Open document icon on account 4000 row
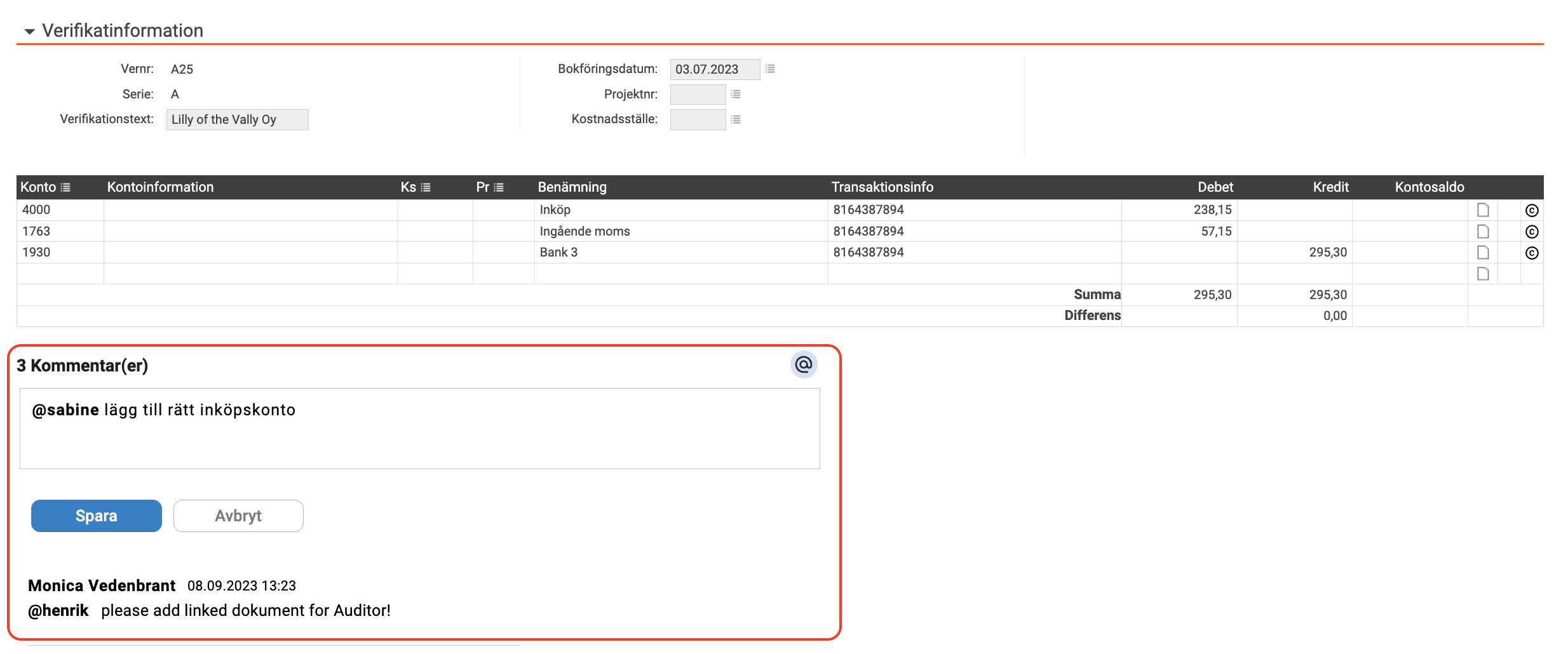The image size is (1568, 654). pos(1483,210)
